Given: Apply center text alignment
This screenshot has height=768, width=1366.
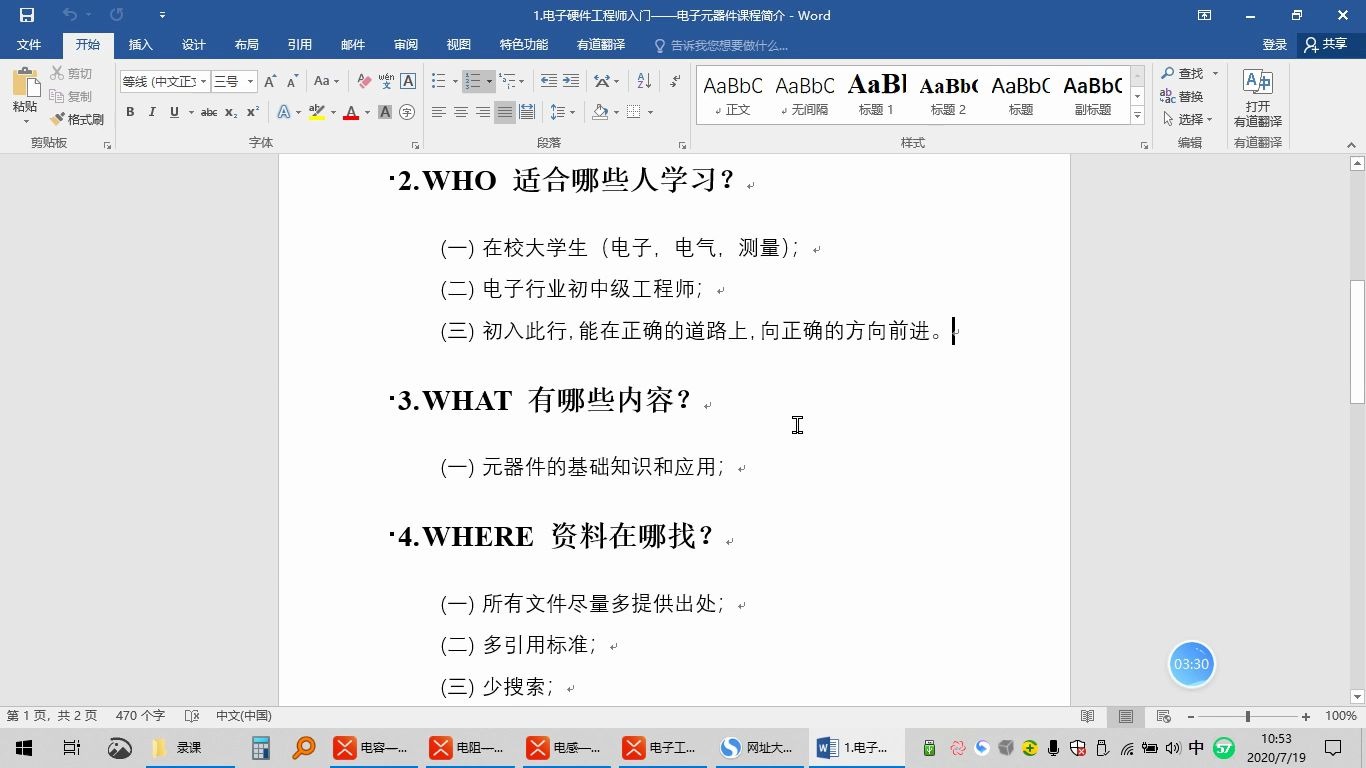Looking at the screenshot, I should click(462, 112).
